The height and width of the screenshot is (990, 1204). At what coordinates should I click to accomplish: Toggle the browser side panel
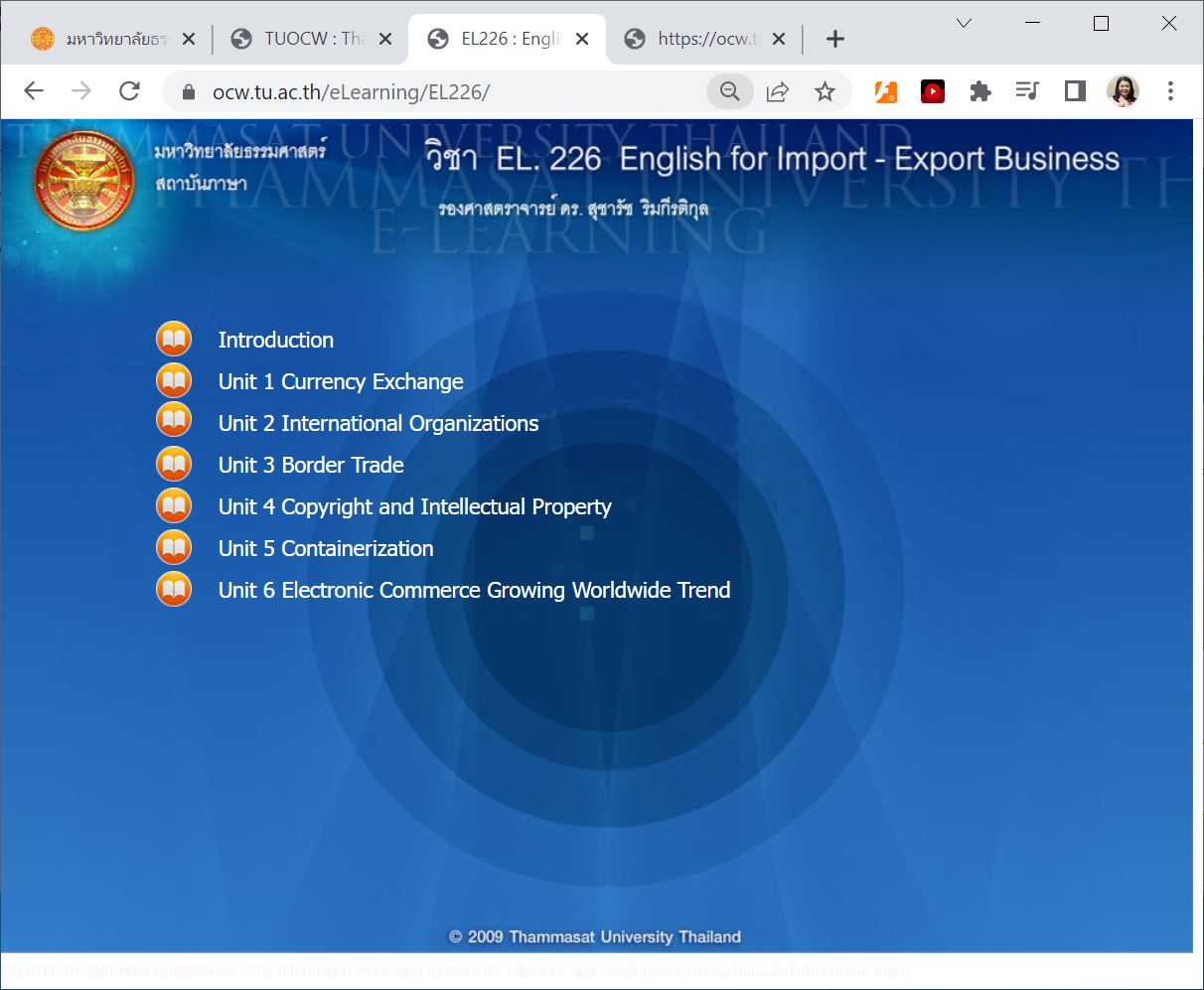[1075, 92]
